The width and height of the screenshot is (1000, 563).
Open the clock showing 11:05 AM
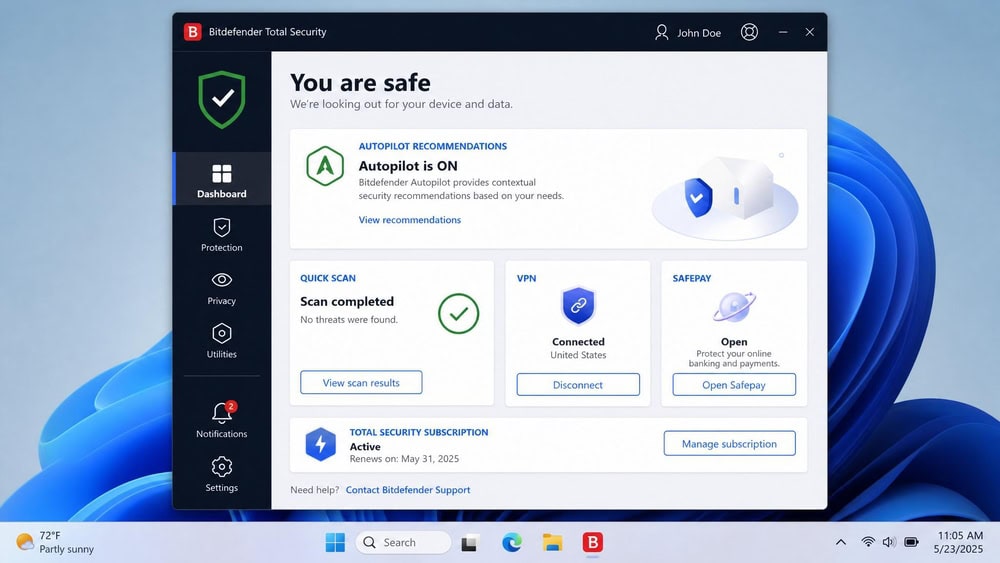click(959, 543)
